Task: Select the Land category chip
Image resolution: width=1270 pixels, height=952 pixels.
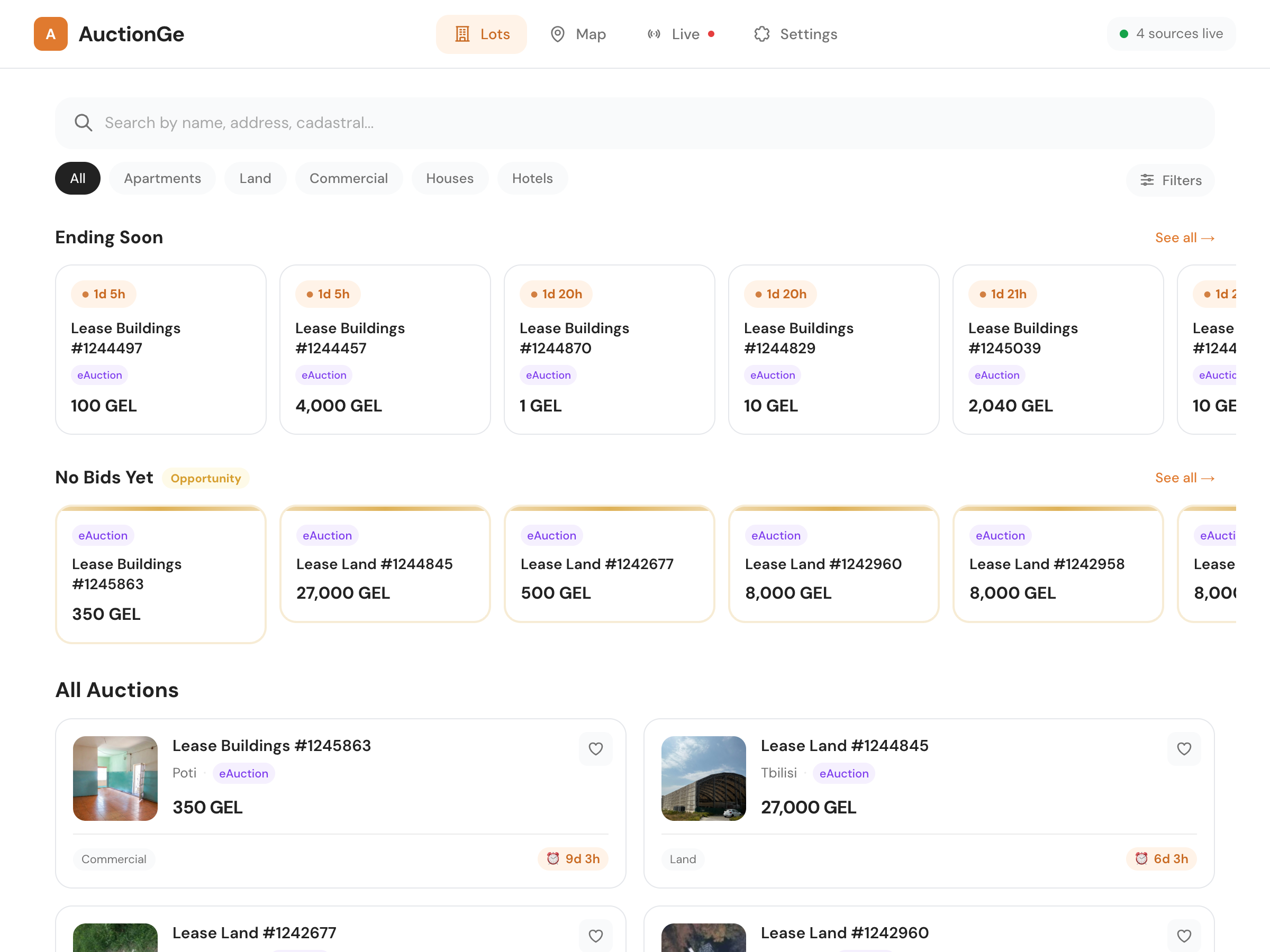Action: click(255, 178)
